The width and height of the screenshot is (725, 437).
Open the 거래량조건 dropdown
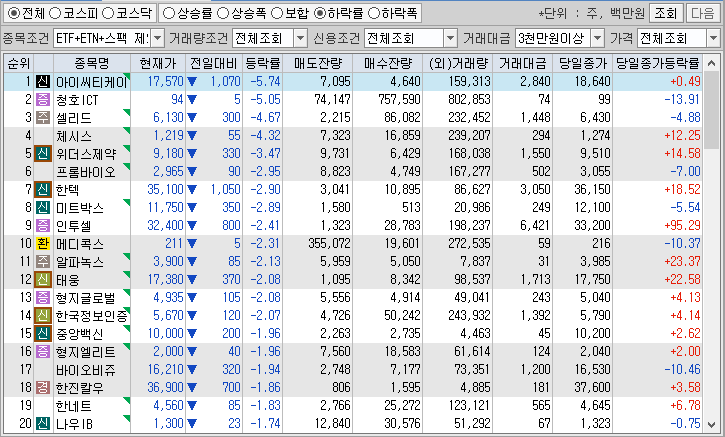[x=301, y=38]
